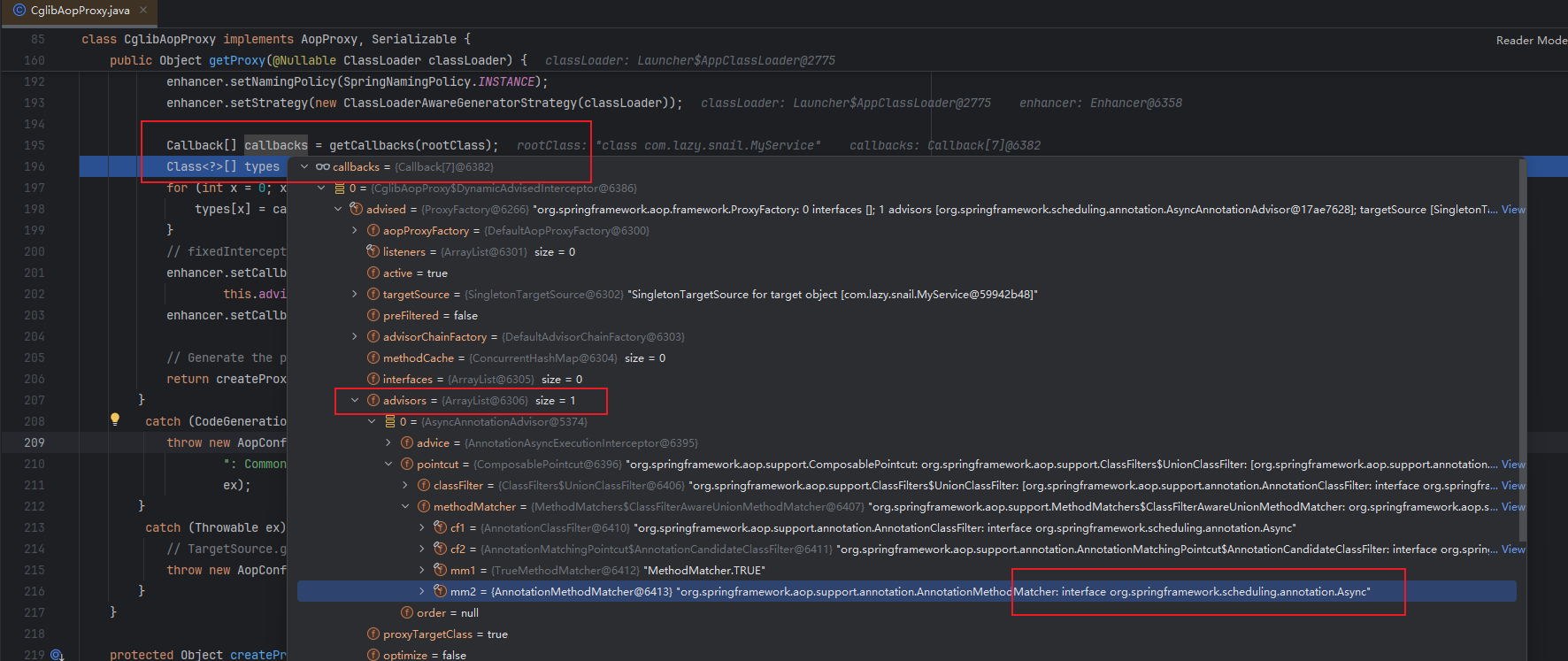
Task: Select the 'proxyTargetClass = true' row
Action: pos(907,634)
